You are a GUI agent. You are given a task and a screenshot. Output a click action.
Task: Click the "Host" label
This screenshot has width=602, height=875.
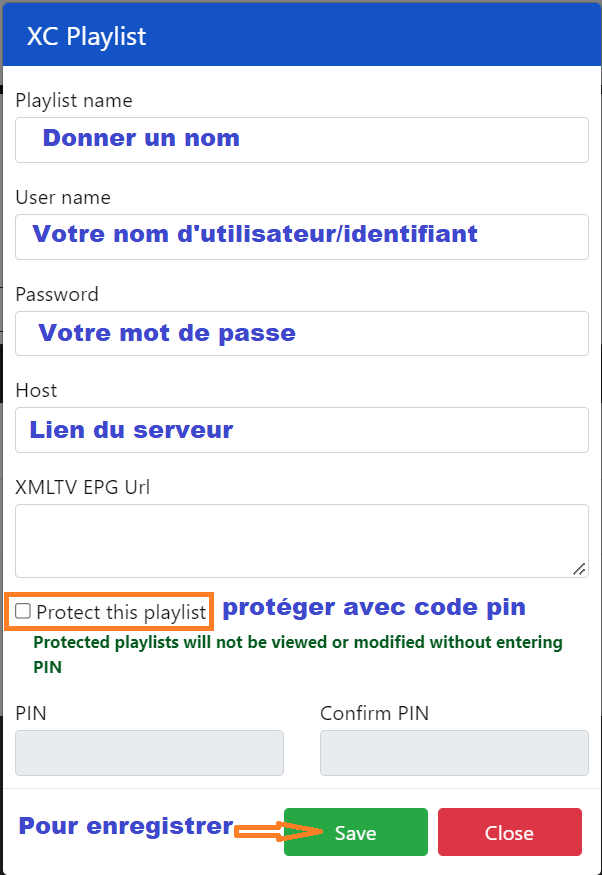pos(37,390)
